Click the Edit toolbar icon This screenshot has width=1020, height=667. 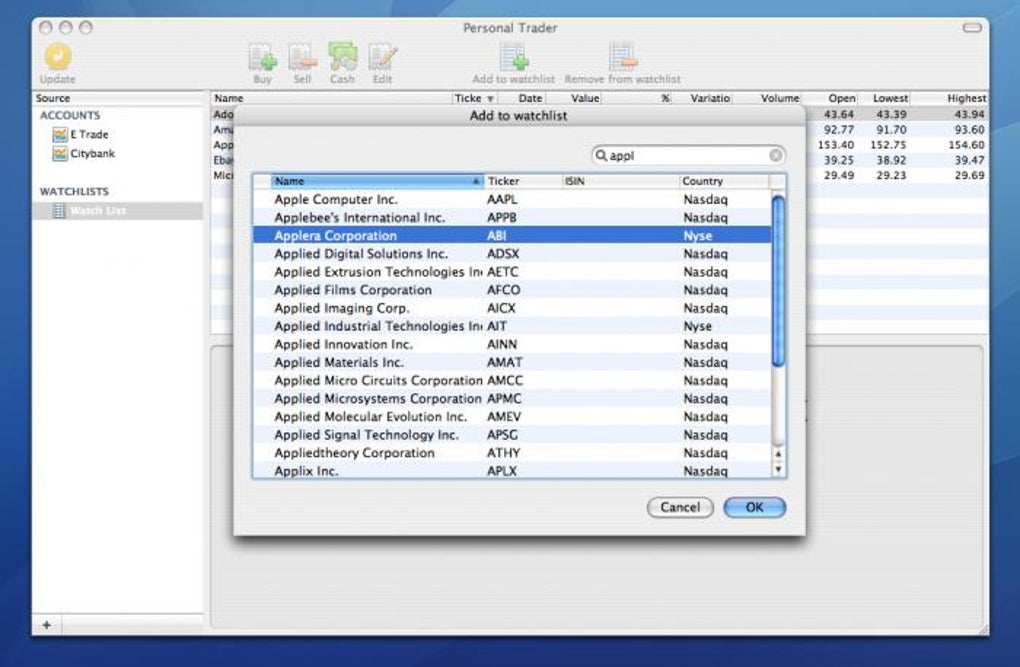point(382,58)
